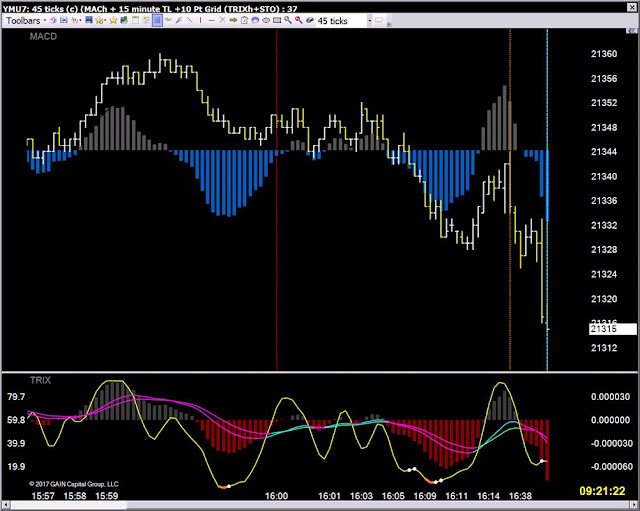Image resolution: width=640 pixels, height=511 pixels.
Task: Select the diagonal trend line tool
Action: click(x=189, y=20)
